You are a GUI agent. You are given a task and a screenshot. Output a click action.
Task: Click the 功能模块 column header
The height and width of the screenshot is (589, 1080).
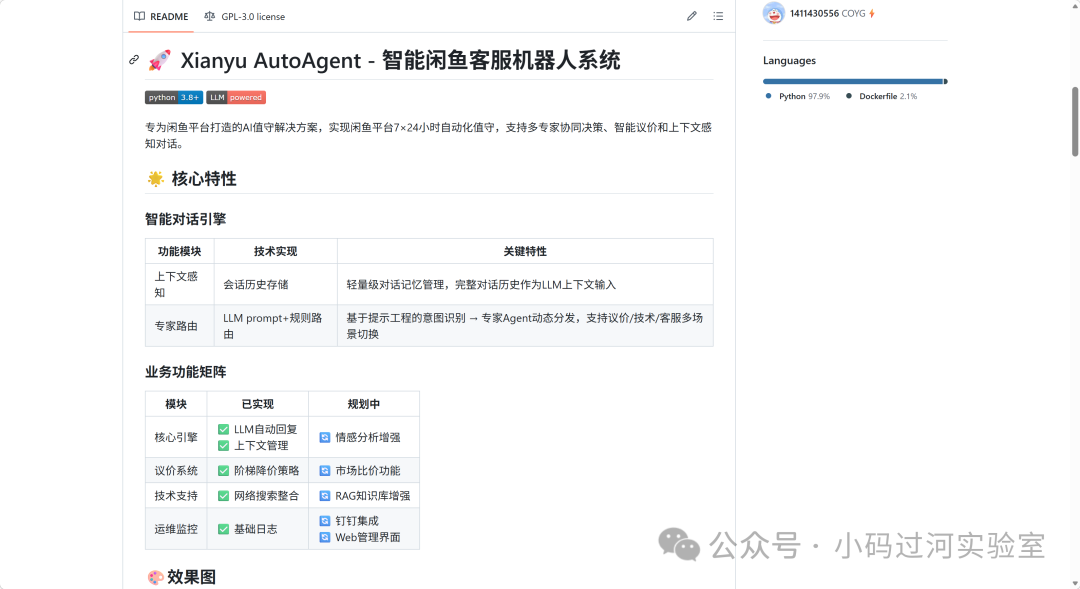180,251
